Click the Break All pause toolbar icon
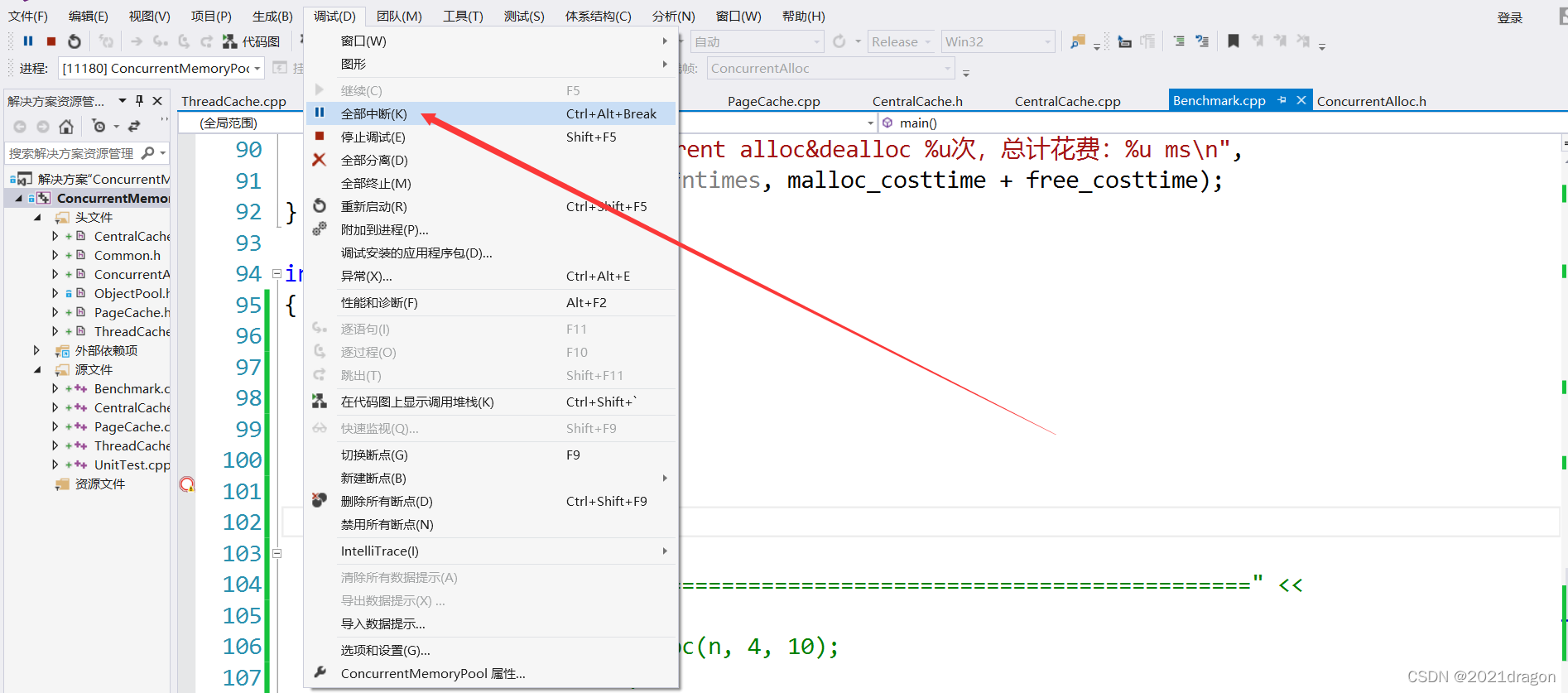1568x693 pixels. pos(28,41)
